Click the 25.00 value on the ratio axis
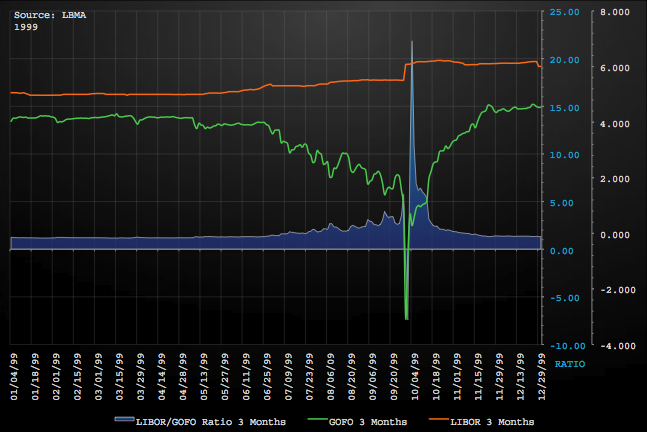 (x=562, y=13)
